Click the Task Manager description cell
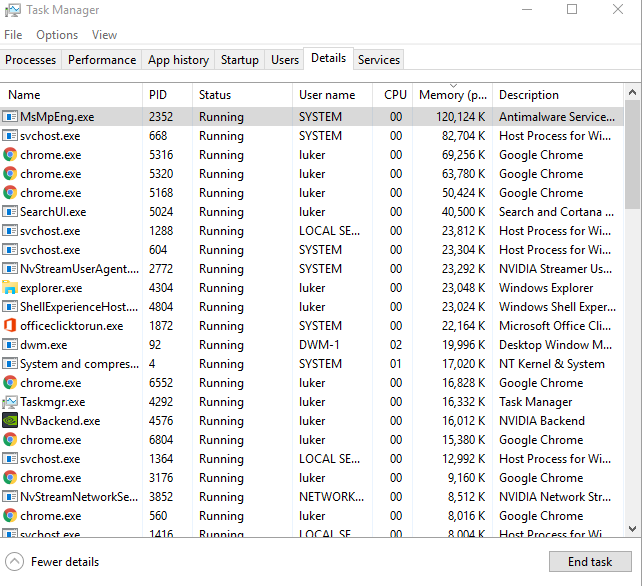Viewport: 642px width, 586px height. coord(535,402)
